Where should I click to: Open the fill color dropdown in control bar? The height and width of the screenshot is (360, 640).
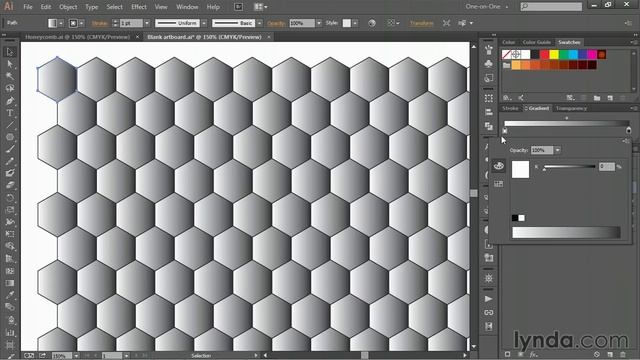(61, 23)
